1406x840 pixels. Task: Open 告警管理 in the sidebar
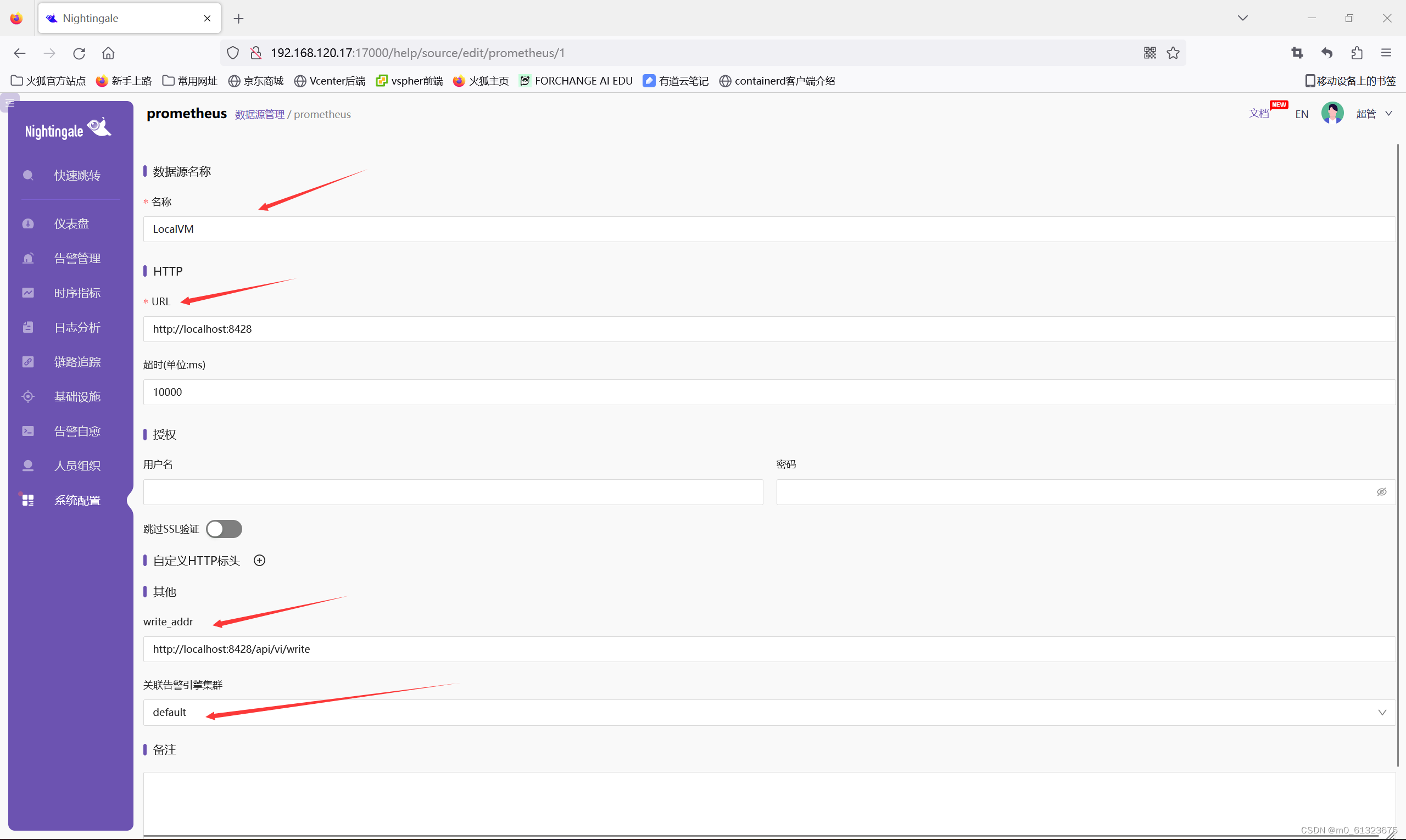tap(77, 258)
